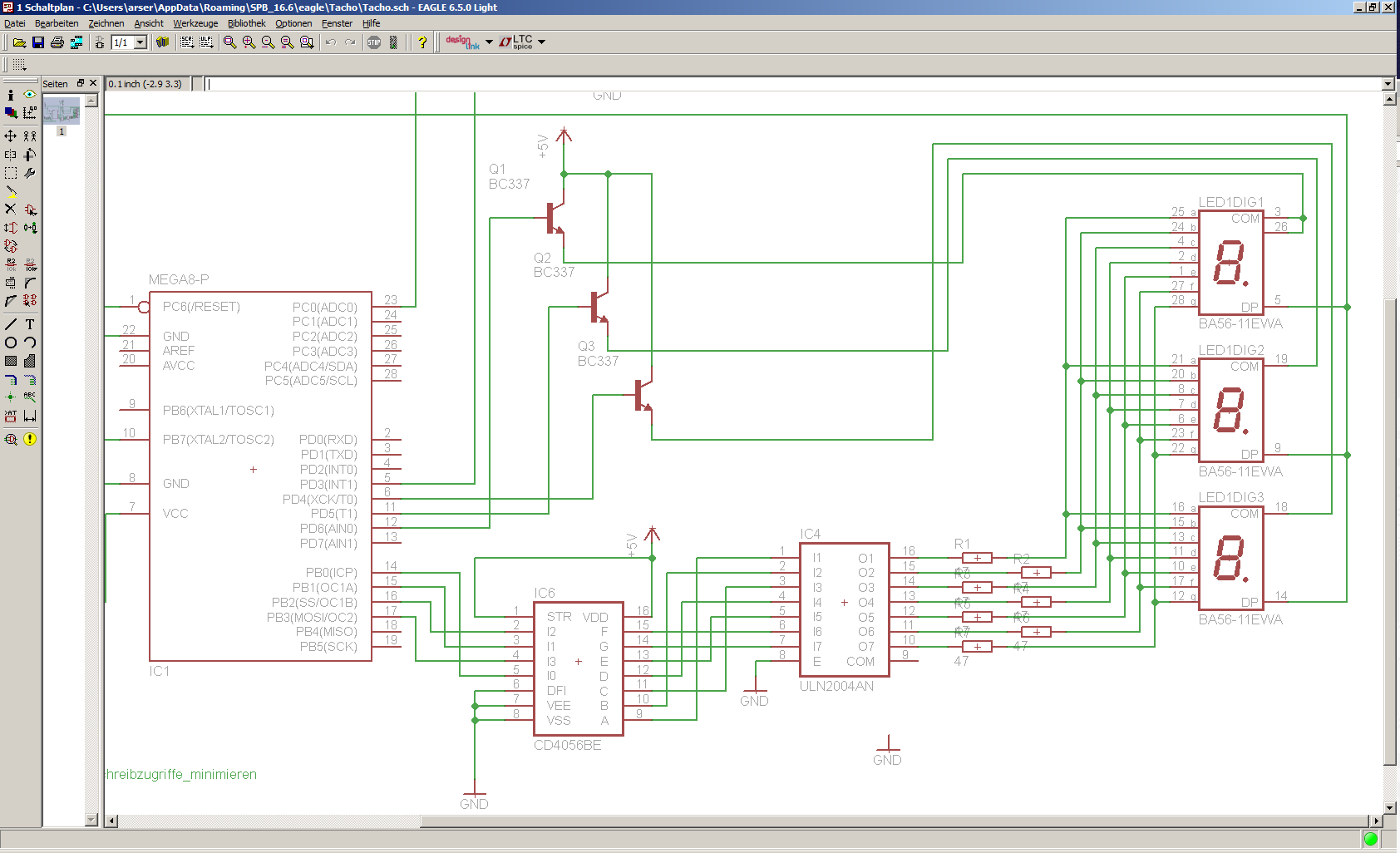Open the Errors exclamation icon
Viewport: 1400px width, 853px height.
30,439
